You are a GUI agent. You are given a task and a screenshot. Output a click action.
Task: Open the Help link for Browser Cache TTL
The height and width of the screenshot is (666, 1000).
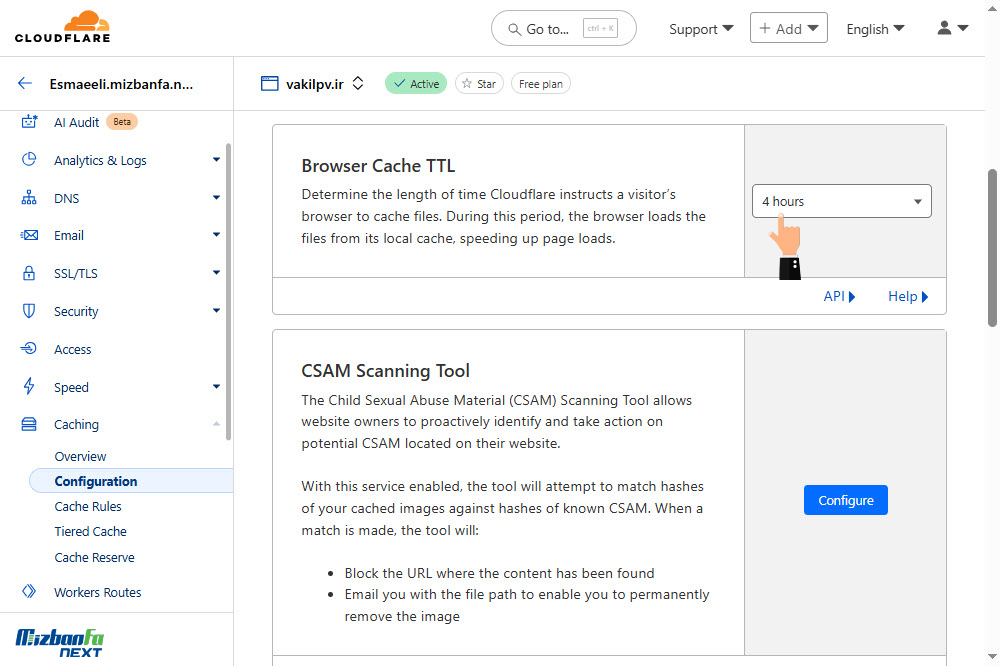coord(908,296)
